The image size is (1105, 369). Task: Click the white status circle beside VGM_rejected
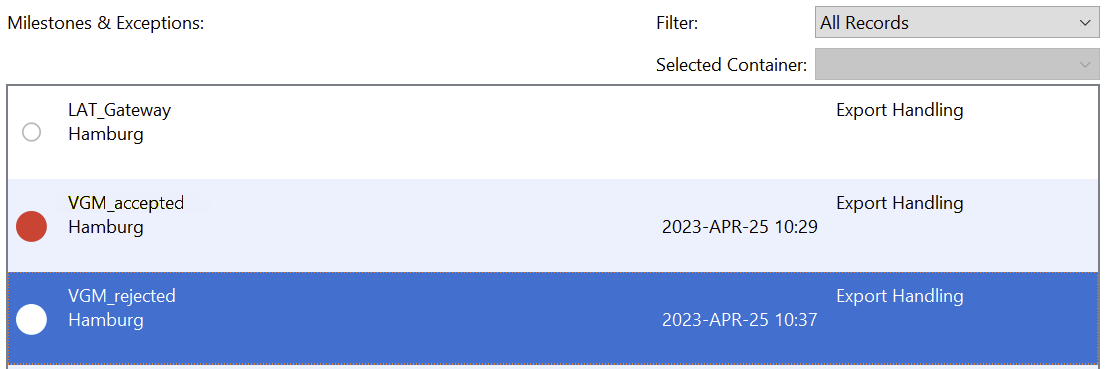click(x=31, y=319)
